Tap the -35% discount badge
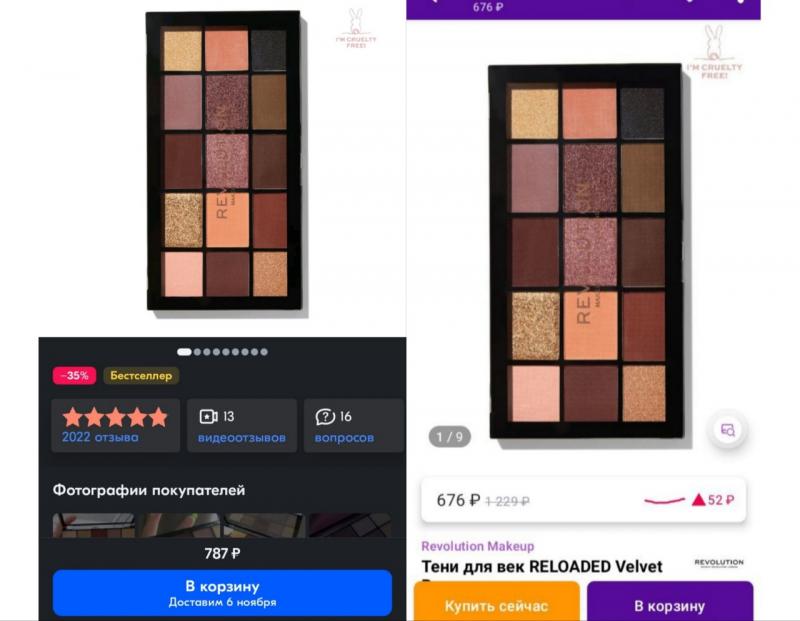The width and height of the screenshot is (800, 621). tap(74, 376)
